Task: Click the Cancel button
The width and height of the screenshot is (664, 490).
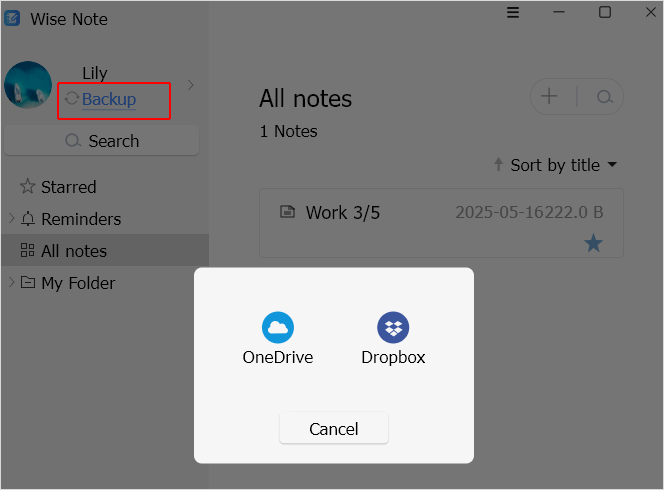Action: [334, 428]
